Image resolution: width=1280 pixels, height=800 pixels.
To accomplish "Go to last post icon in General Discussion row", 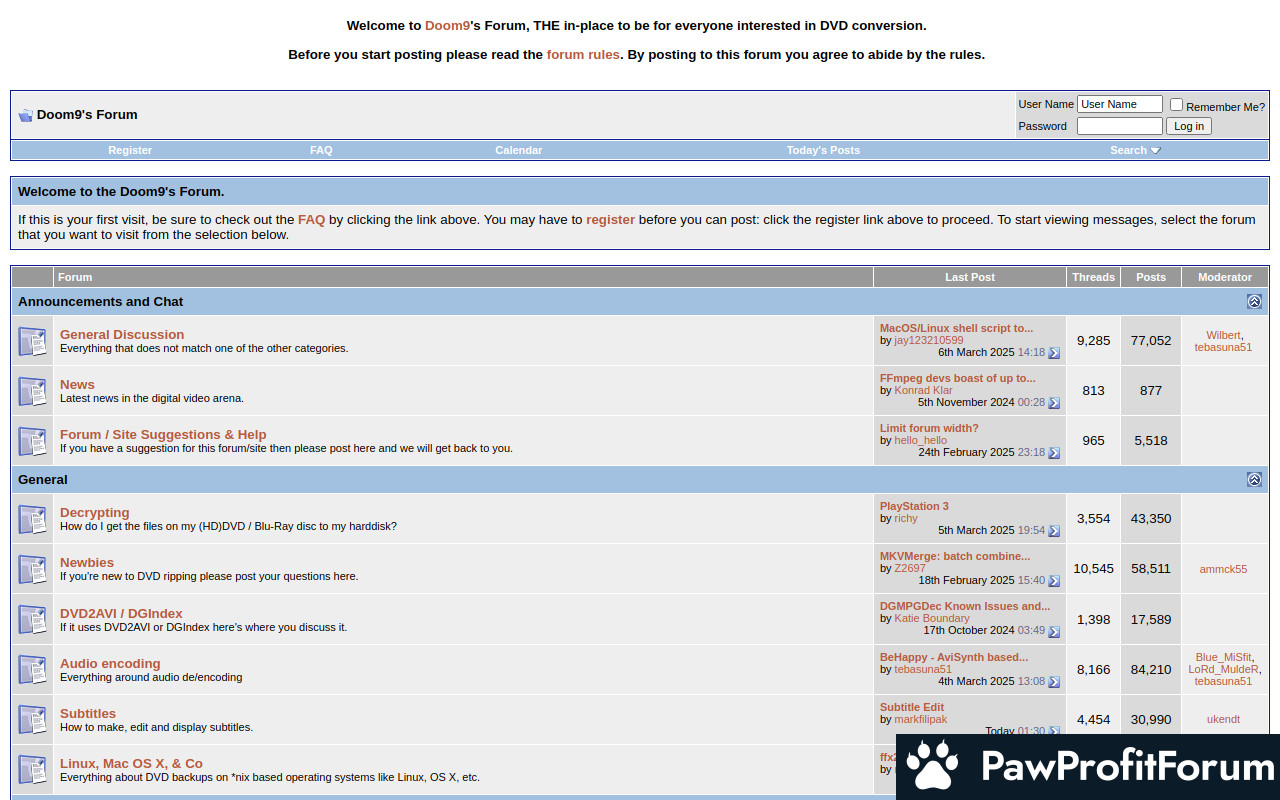I will pos(1054,353).
